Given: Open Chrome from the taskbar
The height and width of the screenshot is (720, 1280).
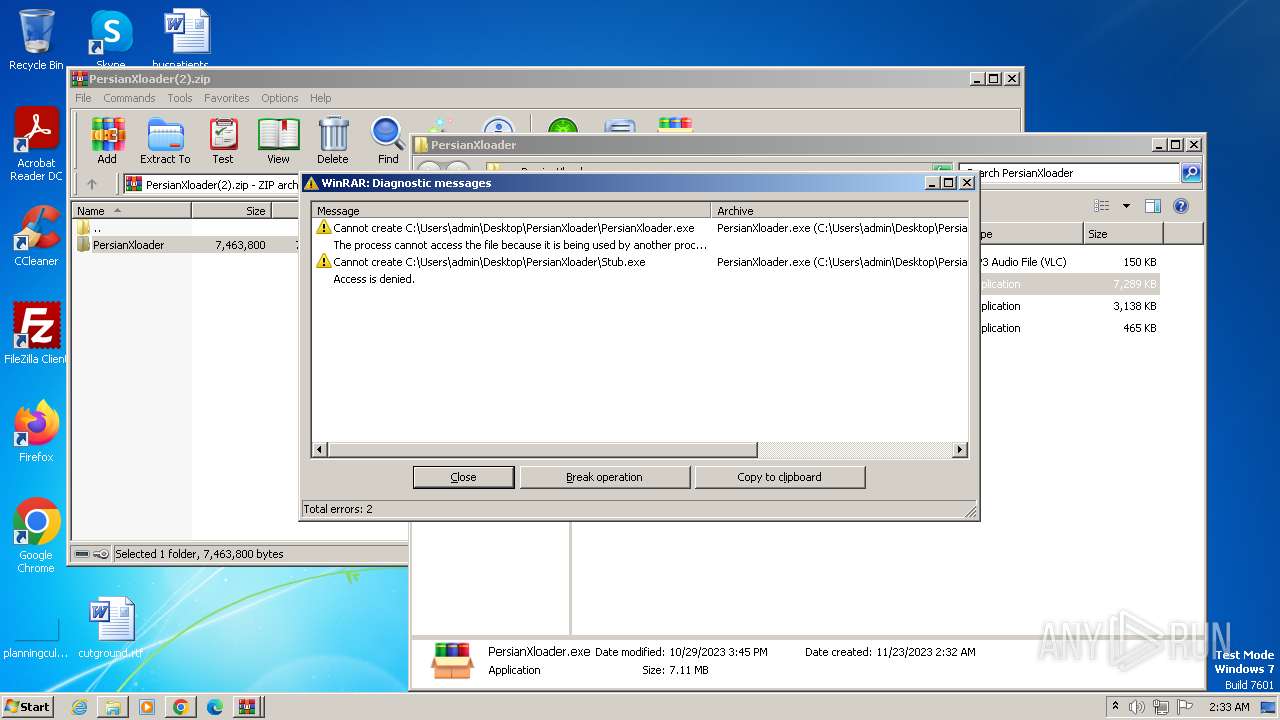Looking at the screenshot, I should (x=181, y=707).
